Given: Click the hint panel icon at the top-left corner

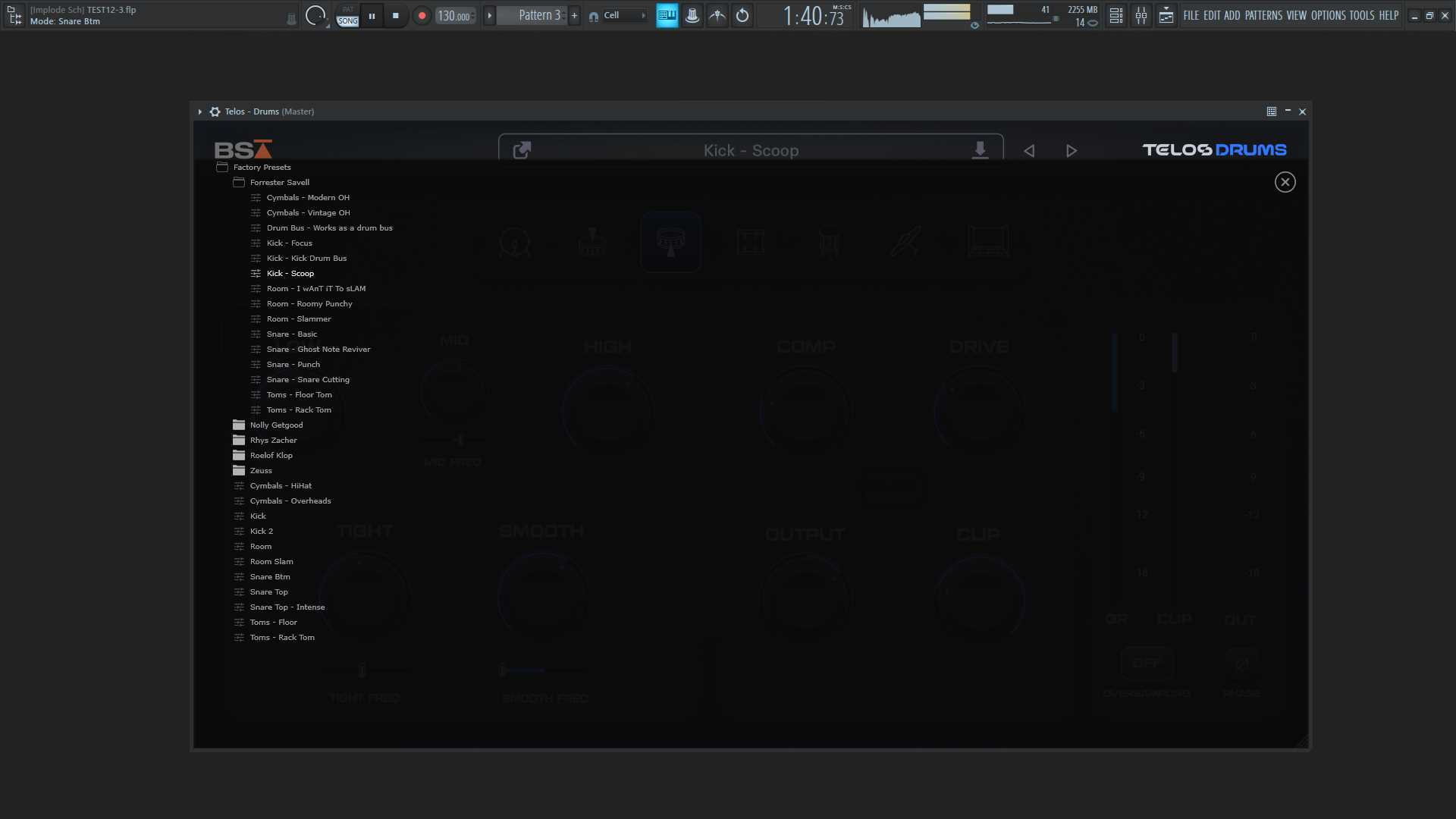Looking at the screenshot, I should click(x=14, y=14).
